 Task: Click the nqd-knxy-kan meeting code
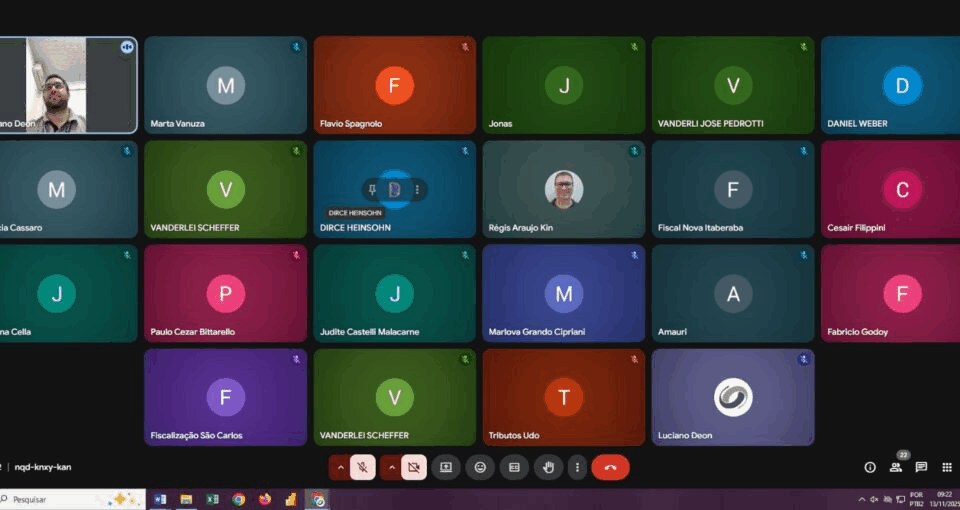[x=43, y=467]
